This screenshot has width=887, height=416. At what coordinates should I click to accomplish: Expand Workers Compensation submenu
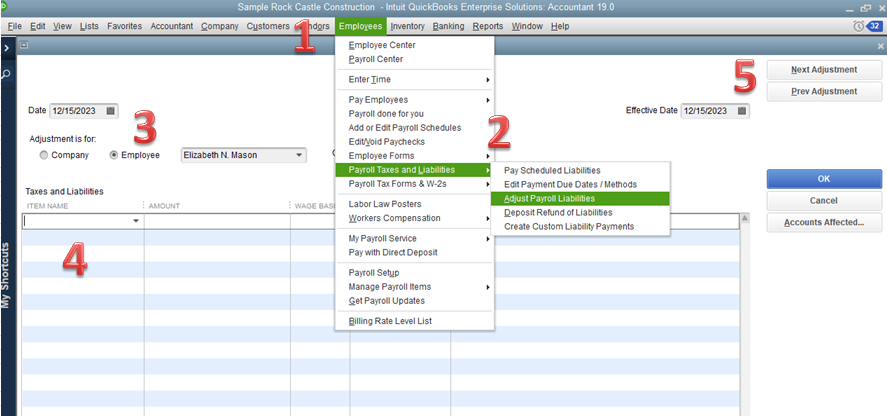pyautogui.click(x=488, y=218)
